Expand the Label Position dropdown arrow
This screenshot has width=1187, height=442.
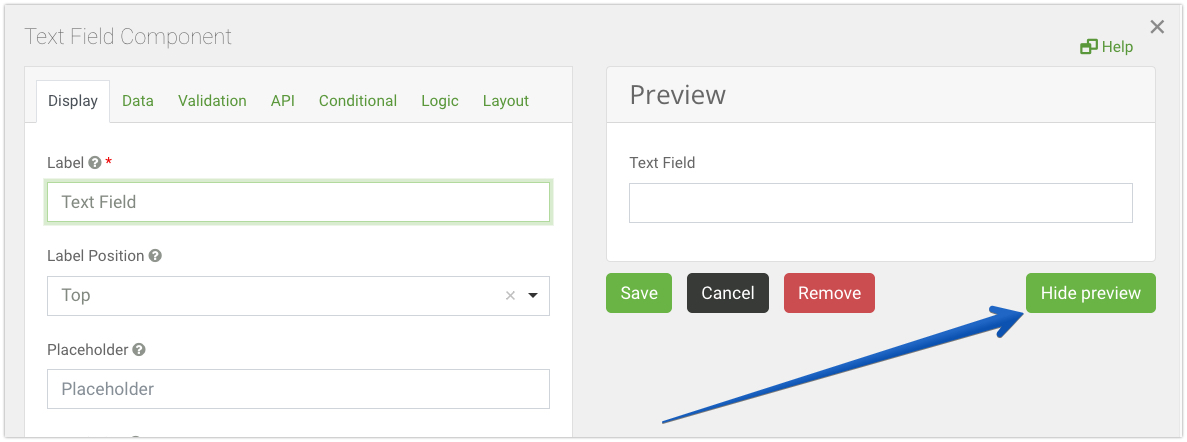tap(533, 296)
